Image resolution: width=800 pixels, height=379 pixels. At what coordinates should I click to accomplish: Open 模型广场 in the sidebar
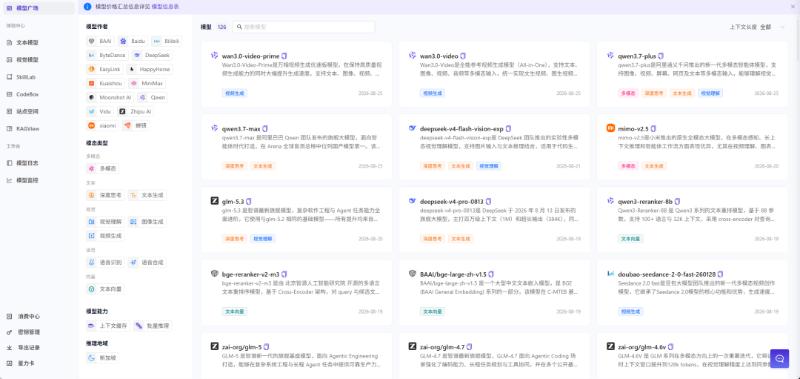pos(38,8)
